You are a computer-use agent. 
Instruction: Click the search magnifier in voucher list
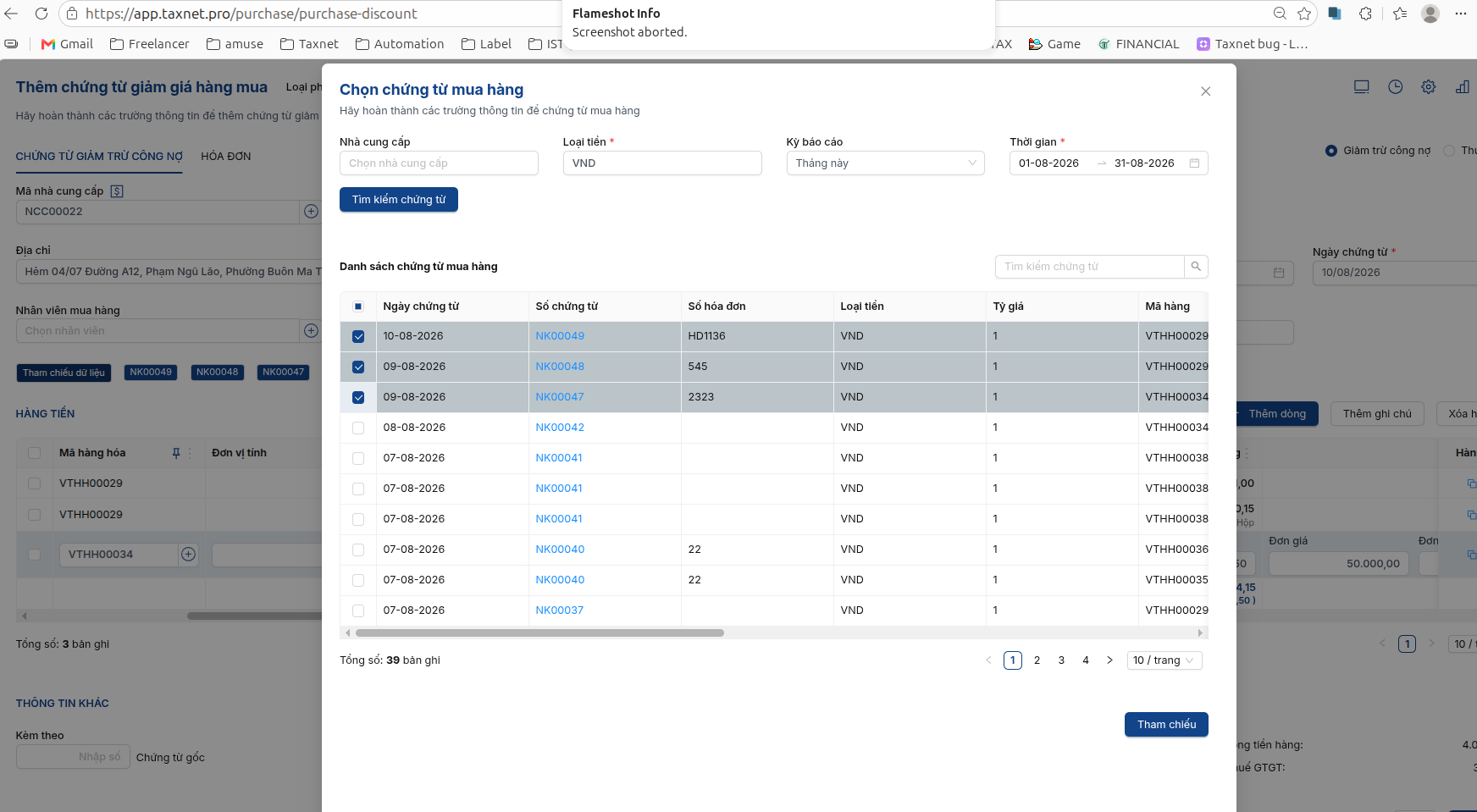coord(1196,267)
